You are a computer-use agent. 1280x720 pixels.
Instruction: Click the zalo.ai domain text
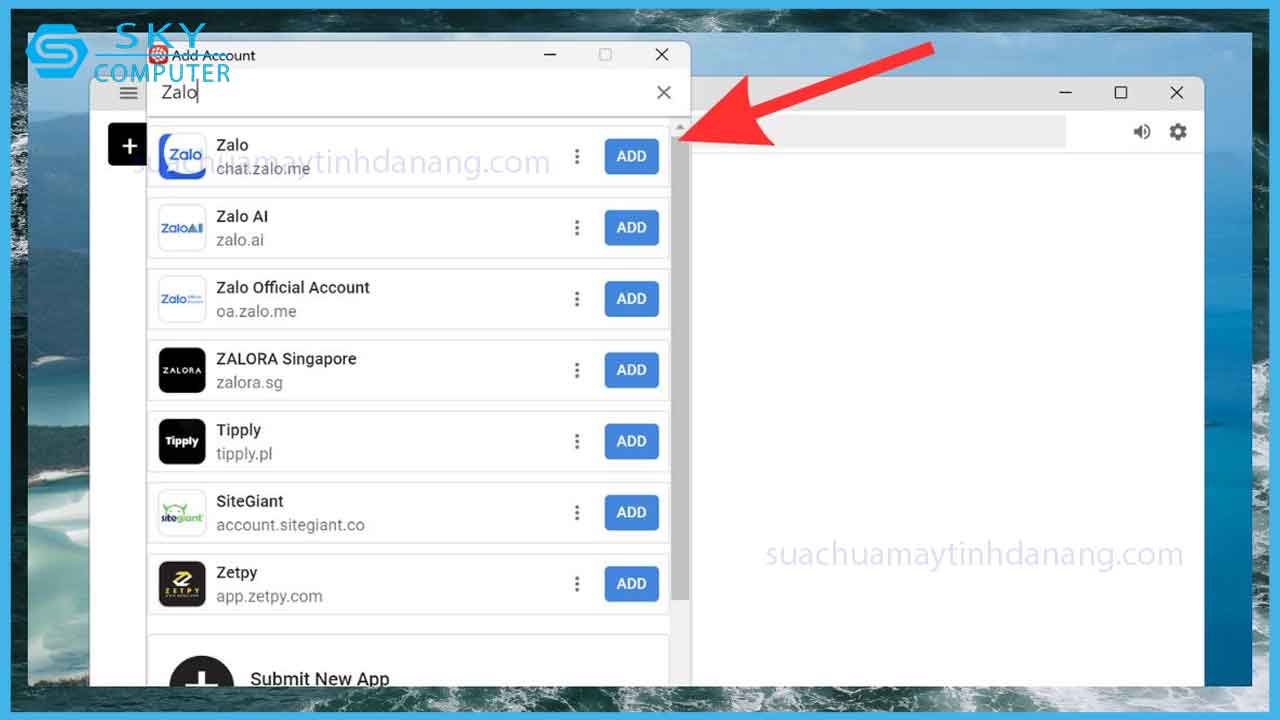click(x=240, y=240)
